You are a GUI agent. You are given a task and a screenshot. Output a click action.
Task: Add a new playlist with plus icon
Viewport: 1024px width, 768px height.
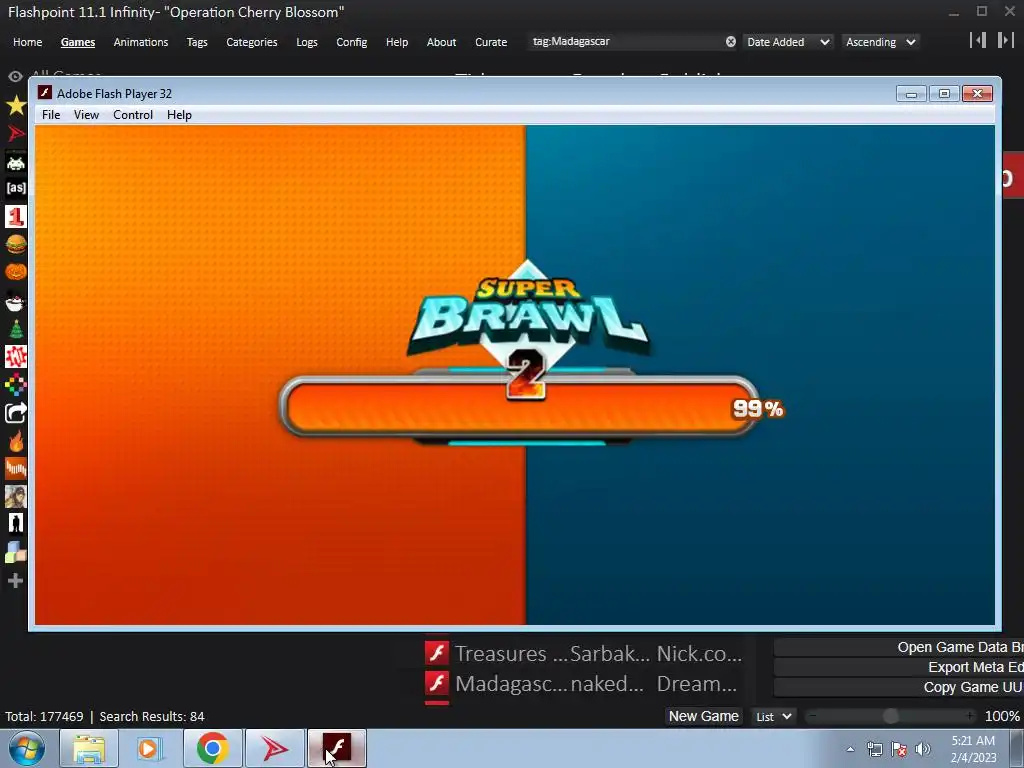tap(16, 580)
